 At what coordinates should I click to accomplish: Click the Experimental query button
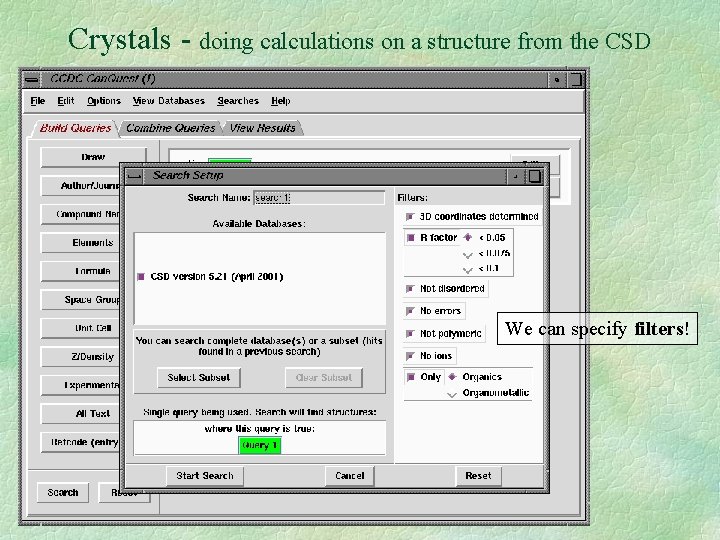pos(80,385)
